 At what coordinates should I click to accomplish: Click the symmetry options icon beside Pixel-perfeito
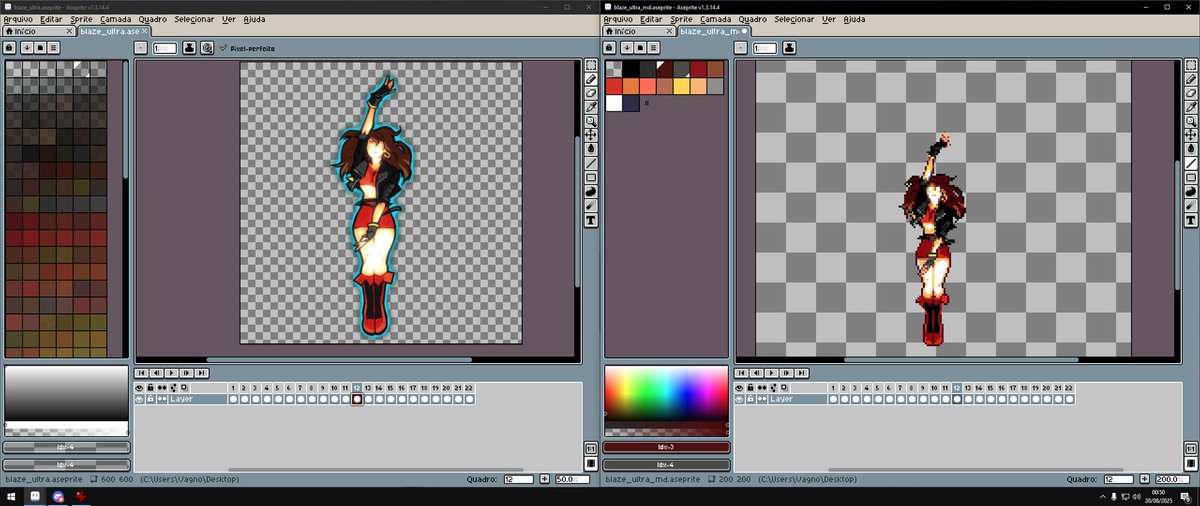click(x=207, y=47)
